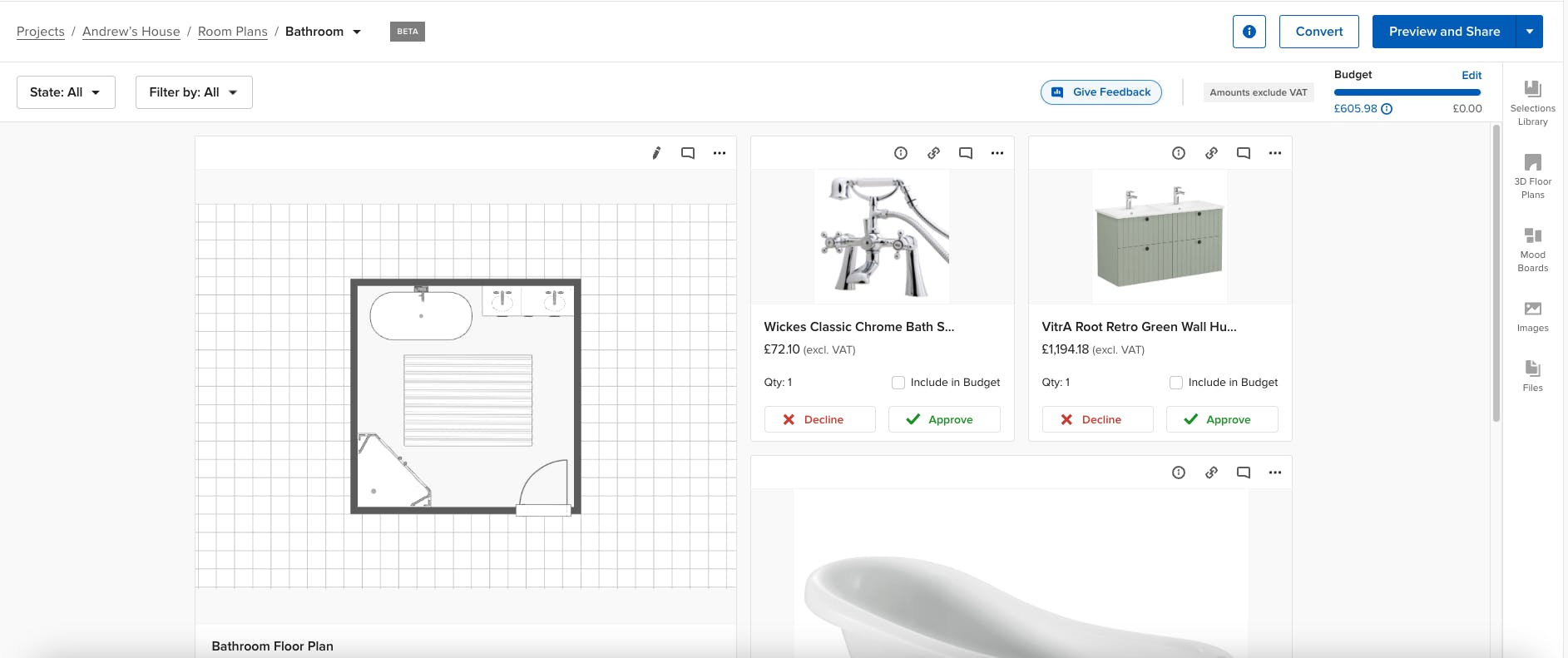Open 3D Floor Plans from the sidebar
This screenshot has height=658, width=1568.
pos(1532,176)
